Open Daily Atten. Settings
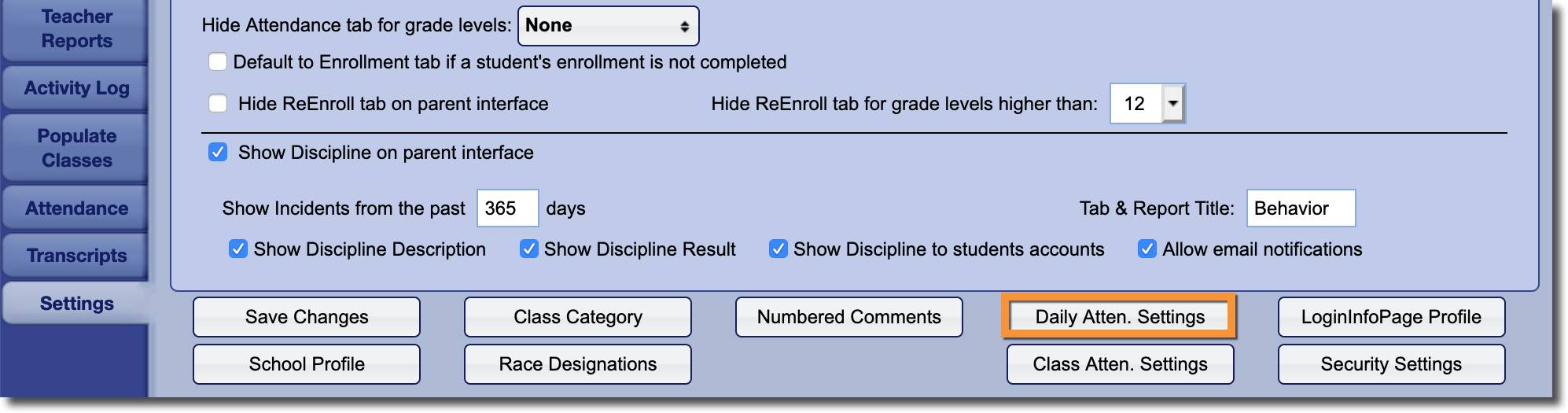 tap(1120, 317)
